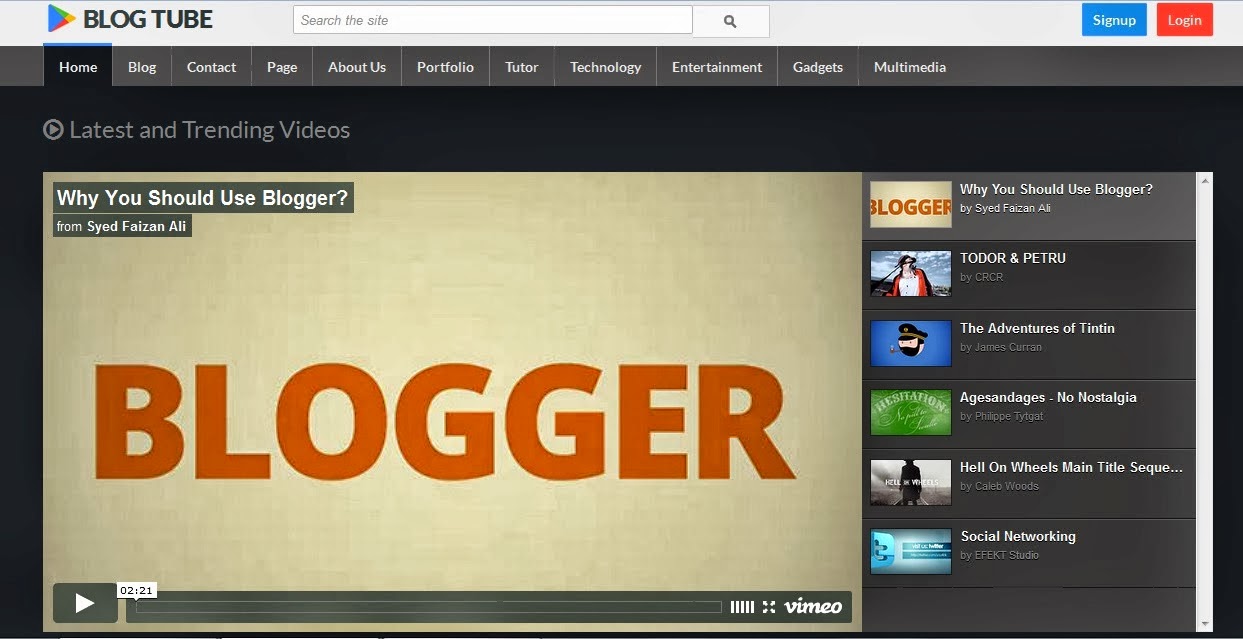Select Blogger thumbnail in playlist

[910, 204]
